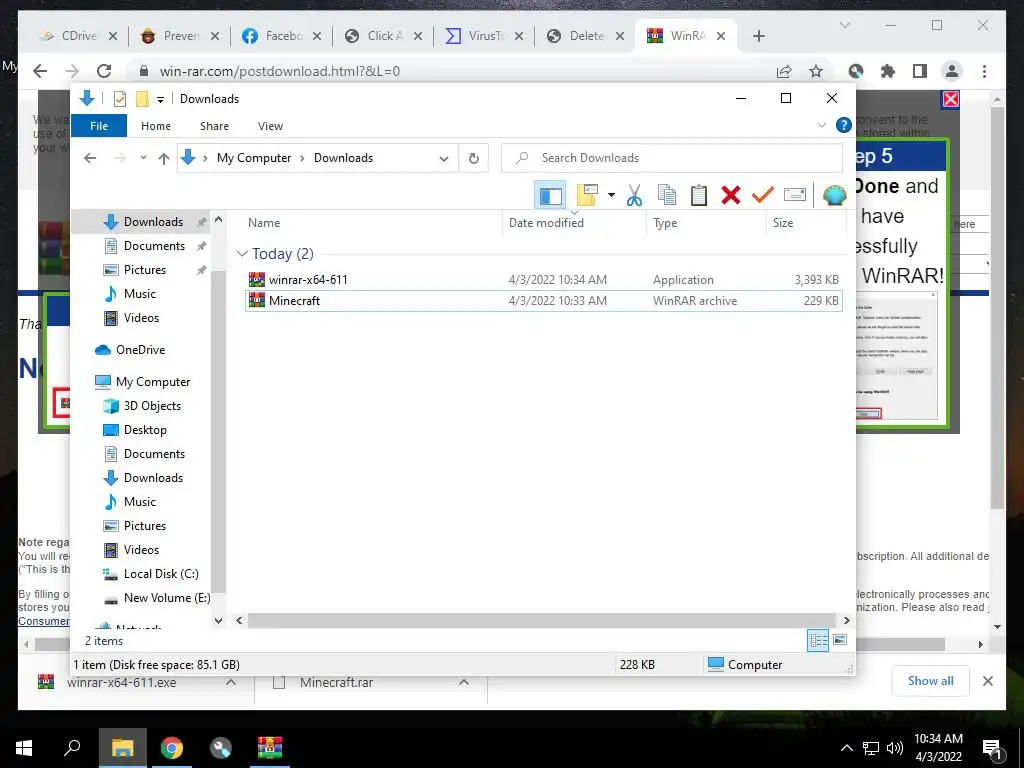
Task: Click the orange checkmark Properties icon
Action: tap(762, 195)
